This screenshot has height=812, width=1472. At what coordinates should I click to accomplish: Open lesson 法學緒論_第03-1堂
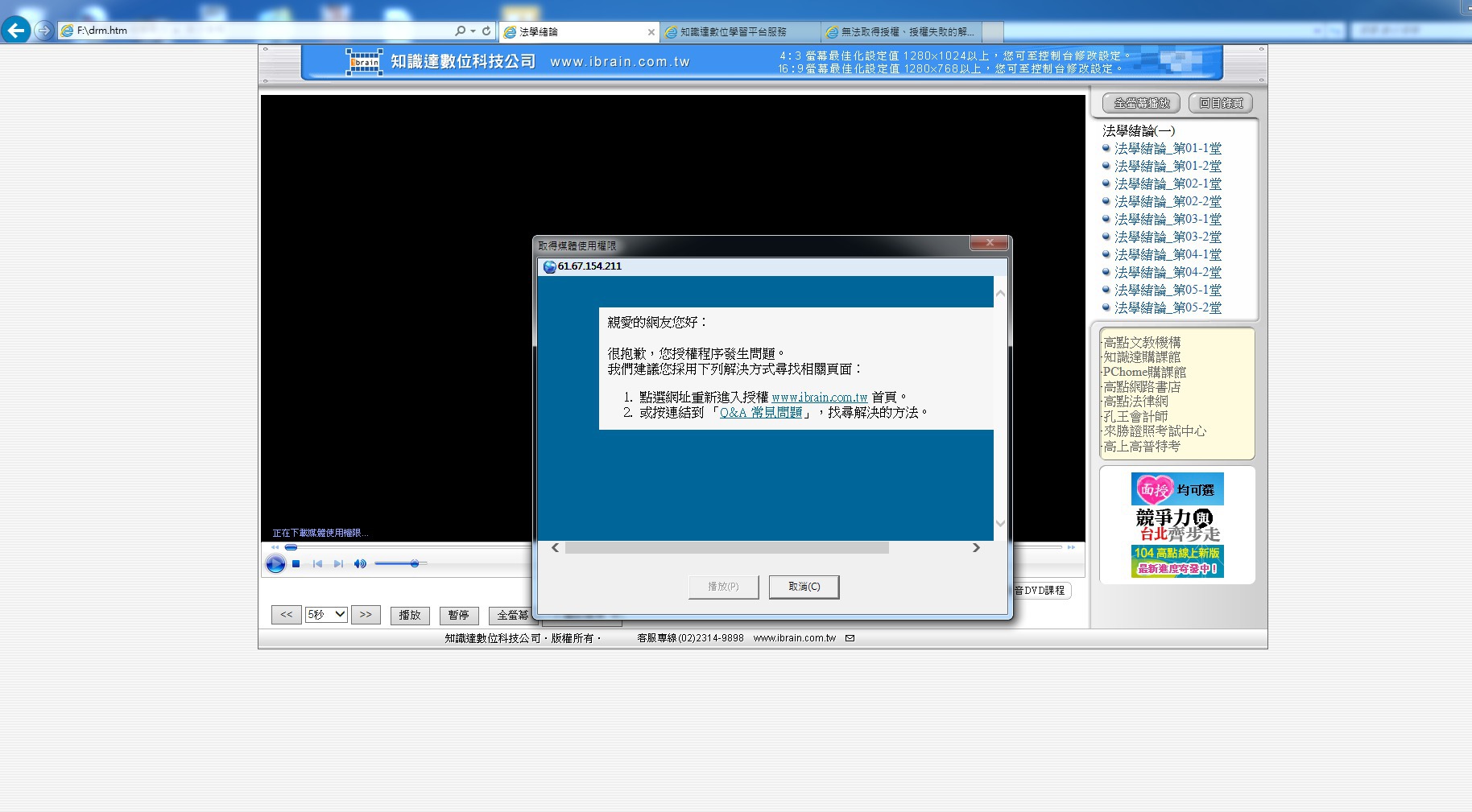click(1168, 219)
